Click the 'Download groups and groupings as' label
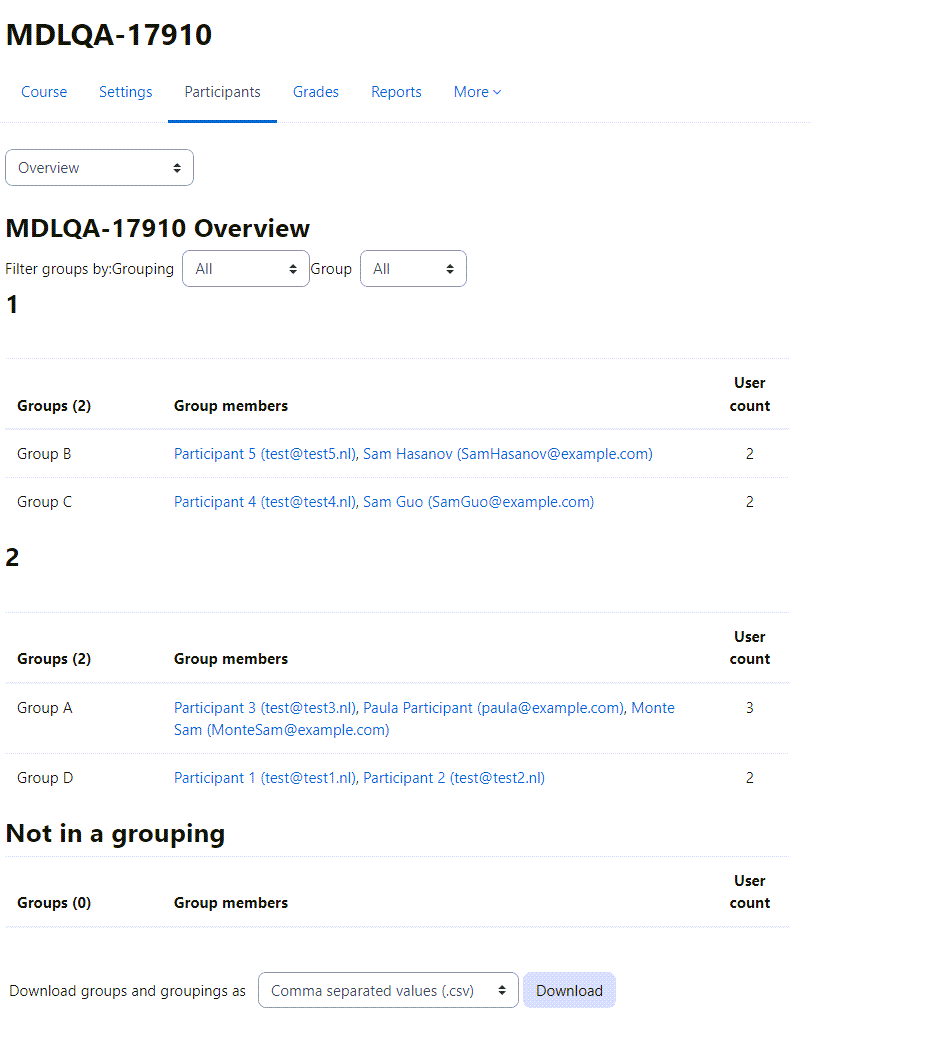The height and width of the screenshot is (1050, 930). click(x=127, y=990)
